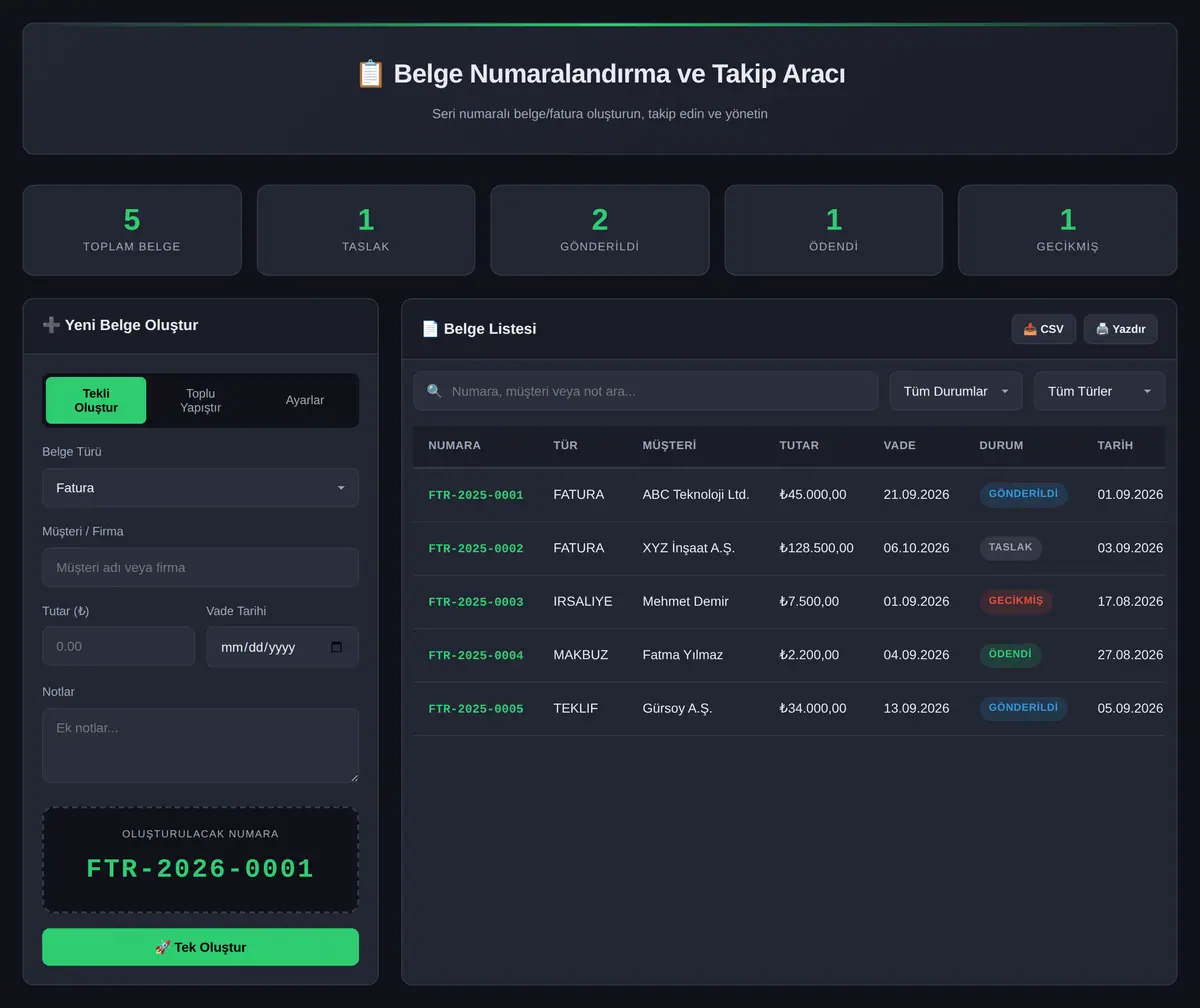This screenshot has height=1008, width=1200.
Task: Click the GECİKMİŞ status badge in the table
Action: [1015, 602]
